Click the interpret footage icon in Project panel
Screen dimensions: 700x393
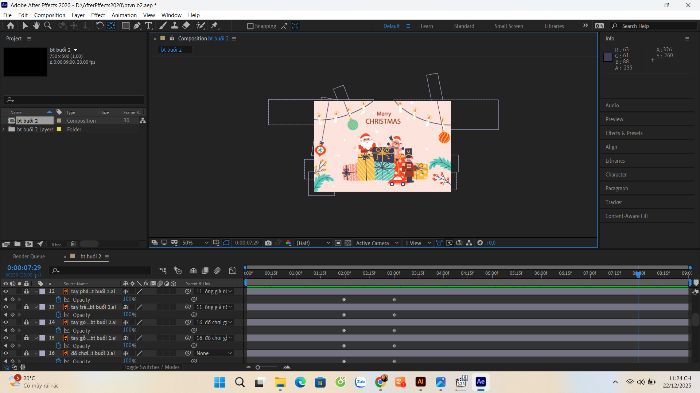pos(6,244)
